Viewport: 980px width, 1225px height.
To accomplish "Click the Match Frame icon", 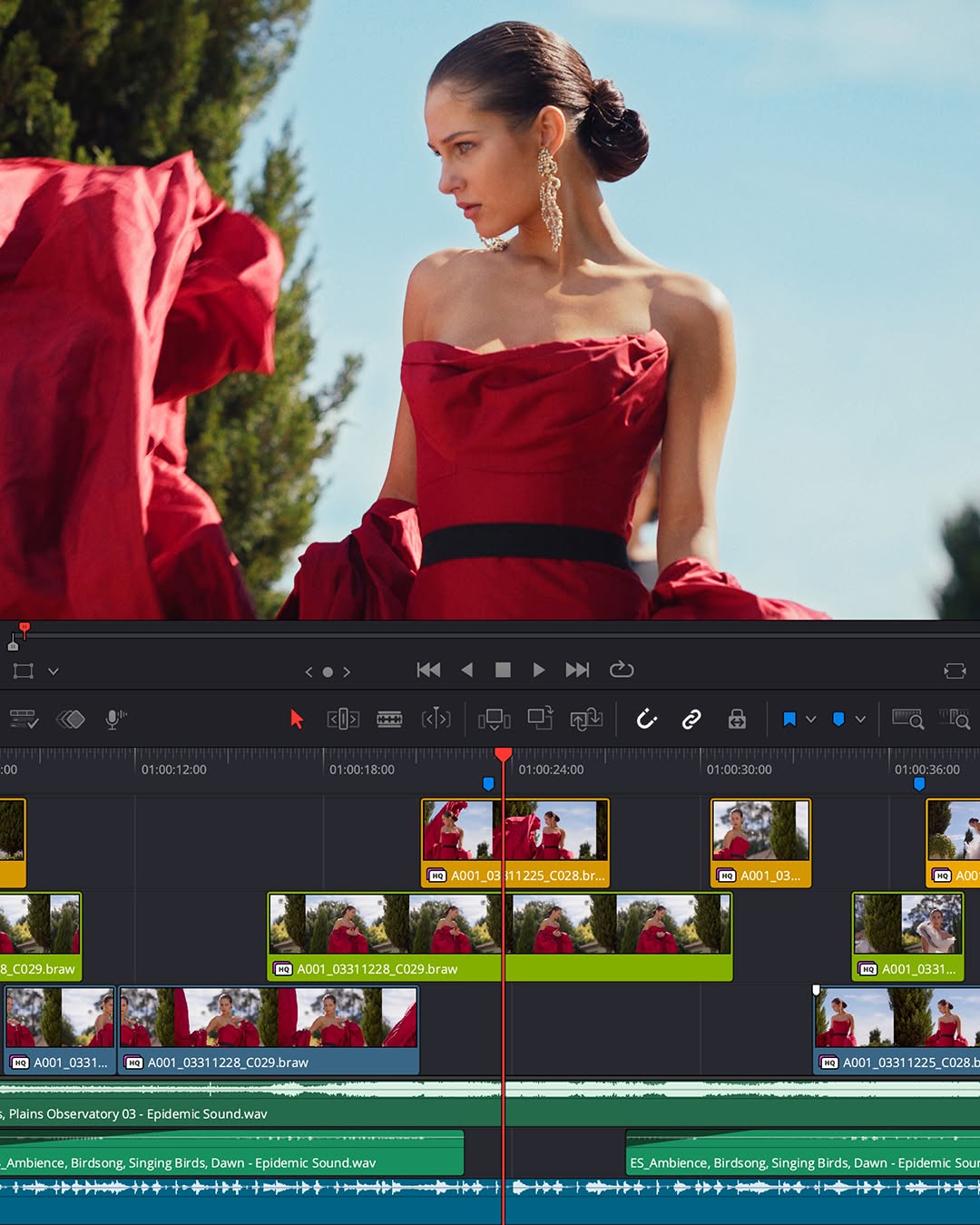I will (x=955, y=671).
